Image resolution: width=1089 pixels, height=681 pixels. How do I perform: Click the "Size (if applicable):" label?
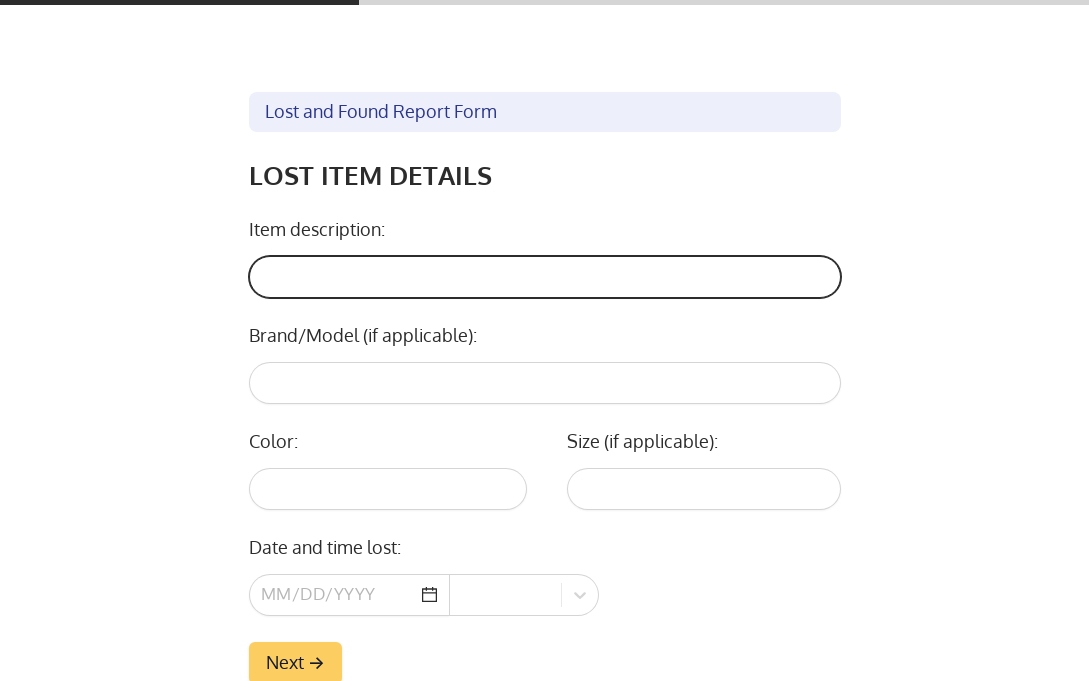click(x=642, y=442)
